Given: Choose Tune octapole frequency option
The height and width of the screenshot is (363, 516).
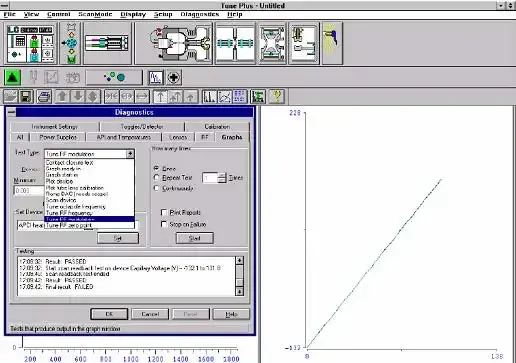Looking at the screenshot, I should click(89, 206).
